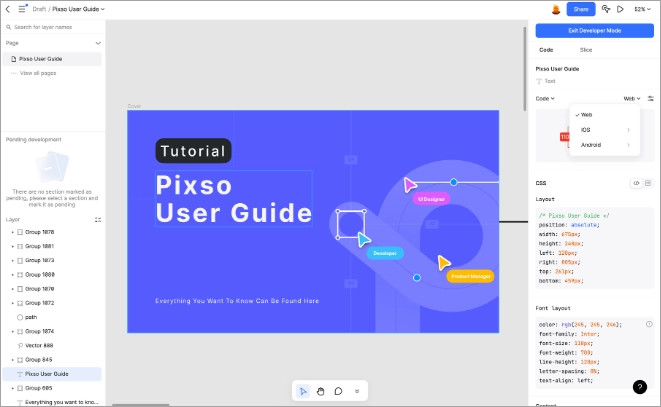This screenshot has height=407, width=661.
Task: Collapse all layers icon in Layer header
Action: click(98, 220)
